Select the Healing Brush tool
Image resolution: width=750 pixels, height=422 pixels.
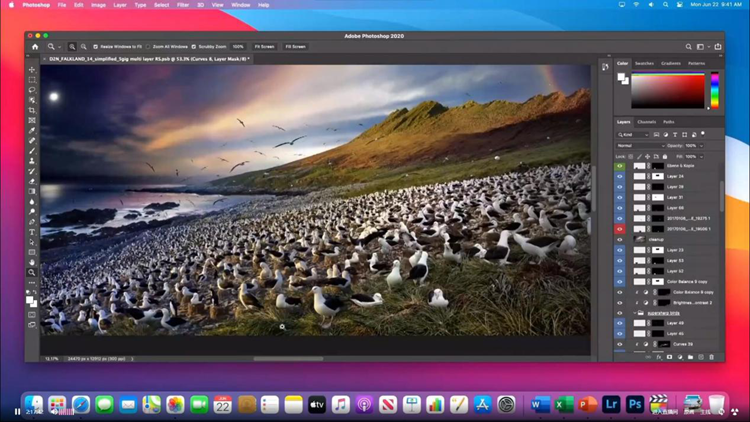pos(32,141)
